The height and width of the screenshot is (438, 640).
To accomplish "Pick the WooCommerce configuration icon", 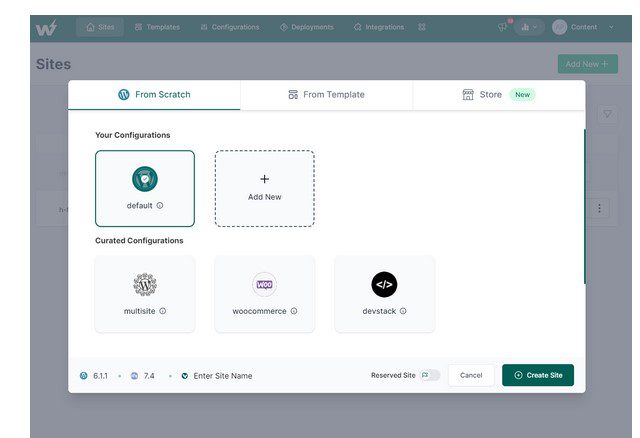I will [x=264, y=284].
